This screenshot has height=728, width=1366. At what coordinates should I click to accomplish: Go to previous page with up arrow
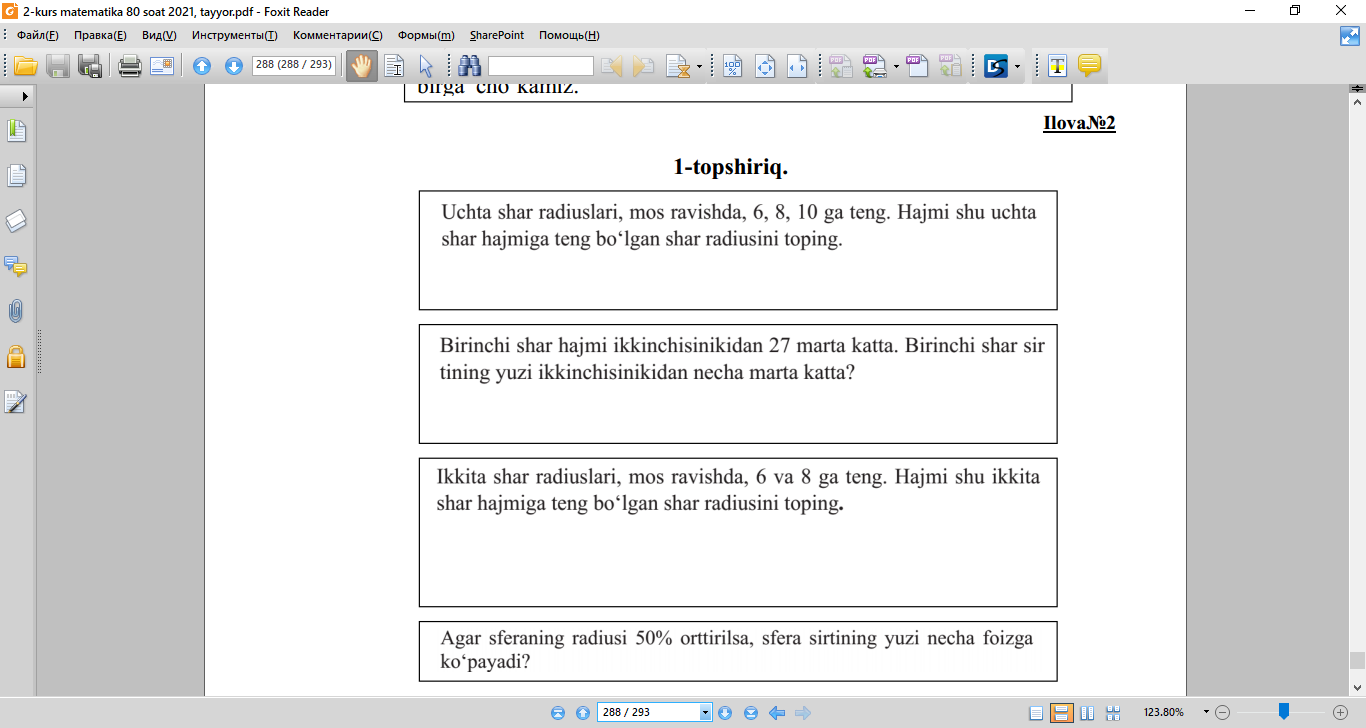[x=202, y=67]
